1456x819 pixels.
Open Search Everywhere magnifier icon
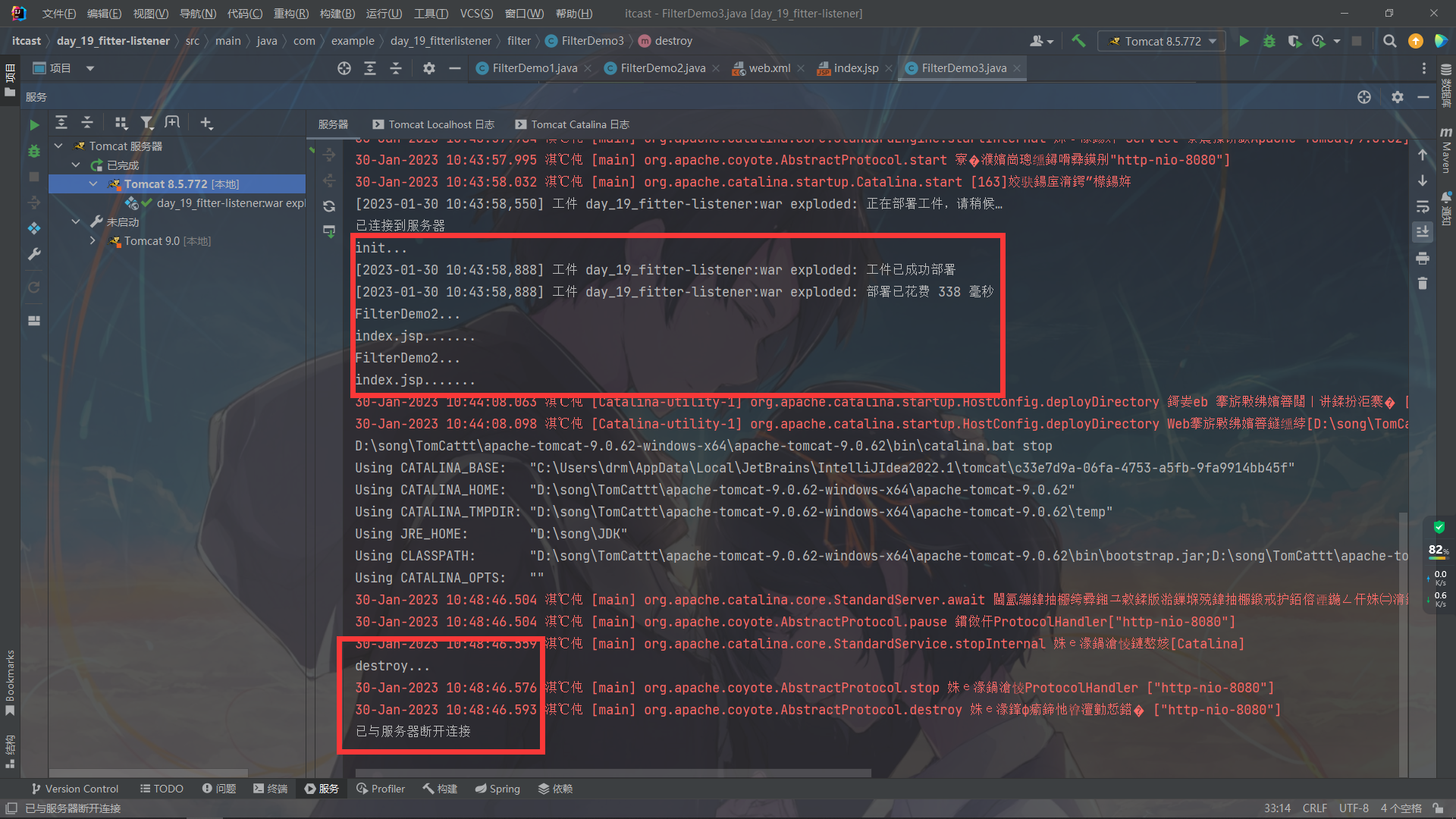pos(1389,41)
